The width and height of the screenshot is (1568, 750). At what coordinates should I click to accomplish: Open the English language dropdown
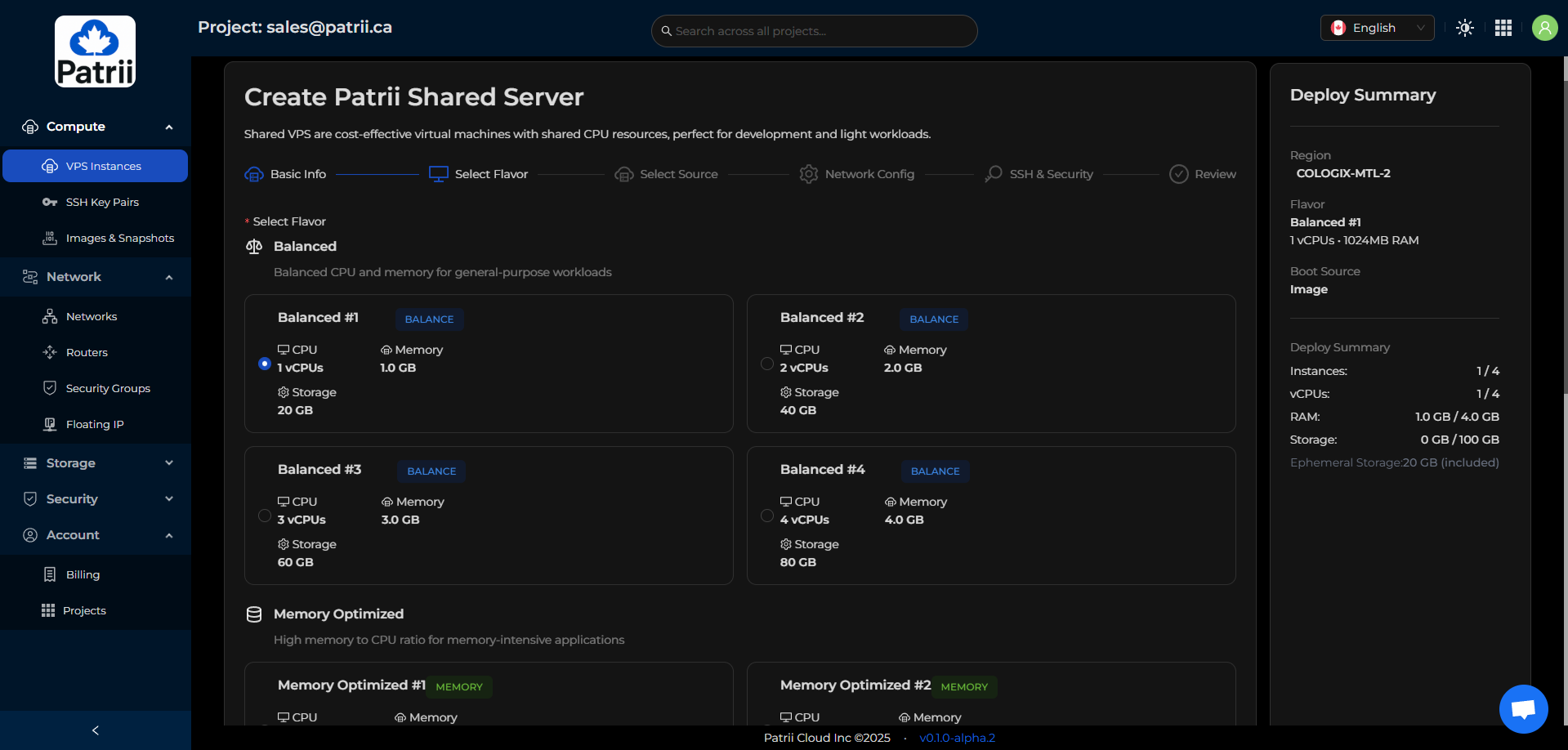[x=1377, y=28]
